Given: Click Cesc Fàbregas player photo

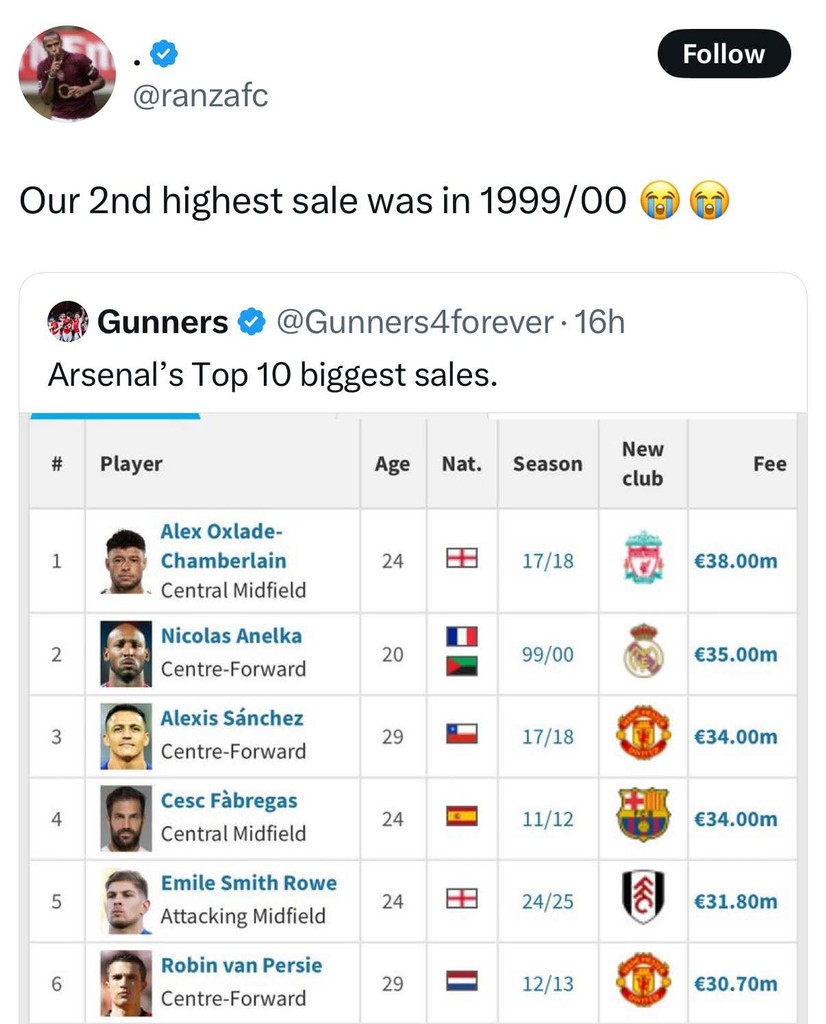Looking at the screenshot, I should pos(126,818).
